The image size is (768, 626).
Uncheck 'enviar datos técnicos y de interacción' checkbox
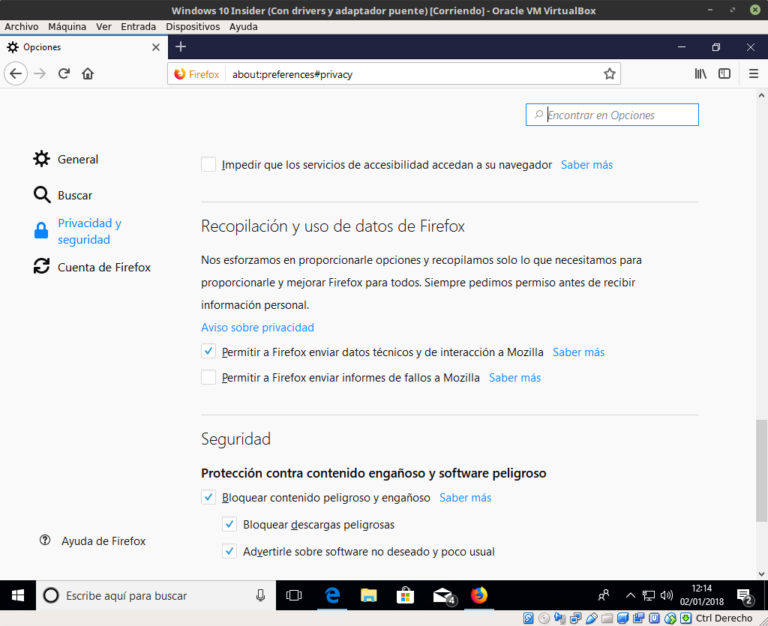tap(208, 351)
